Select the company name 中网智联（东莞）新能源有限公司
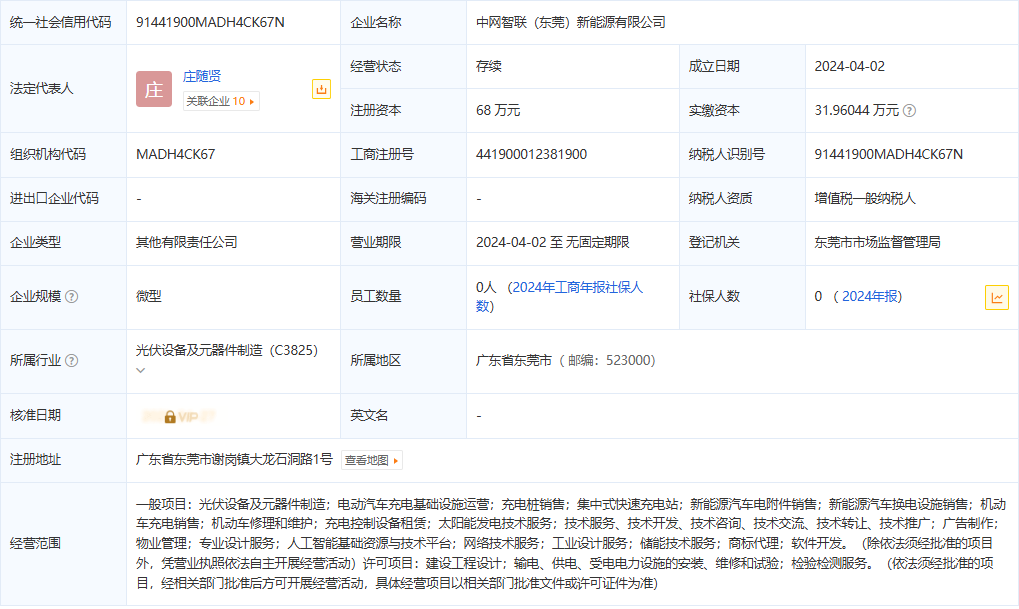1019x609 pixels. pos(571,22)
